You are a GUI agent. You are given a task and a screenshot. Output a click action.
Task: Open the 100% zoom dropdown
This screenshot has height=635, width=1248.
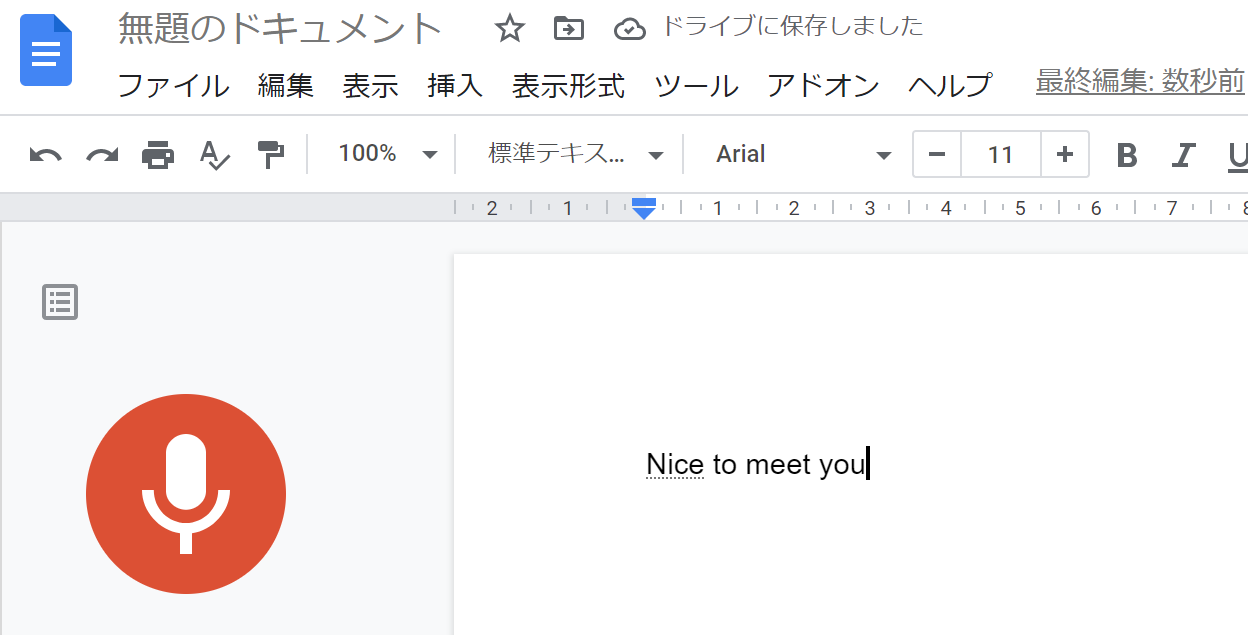pyautogui.click(x=388, y=154)
